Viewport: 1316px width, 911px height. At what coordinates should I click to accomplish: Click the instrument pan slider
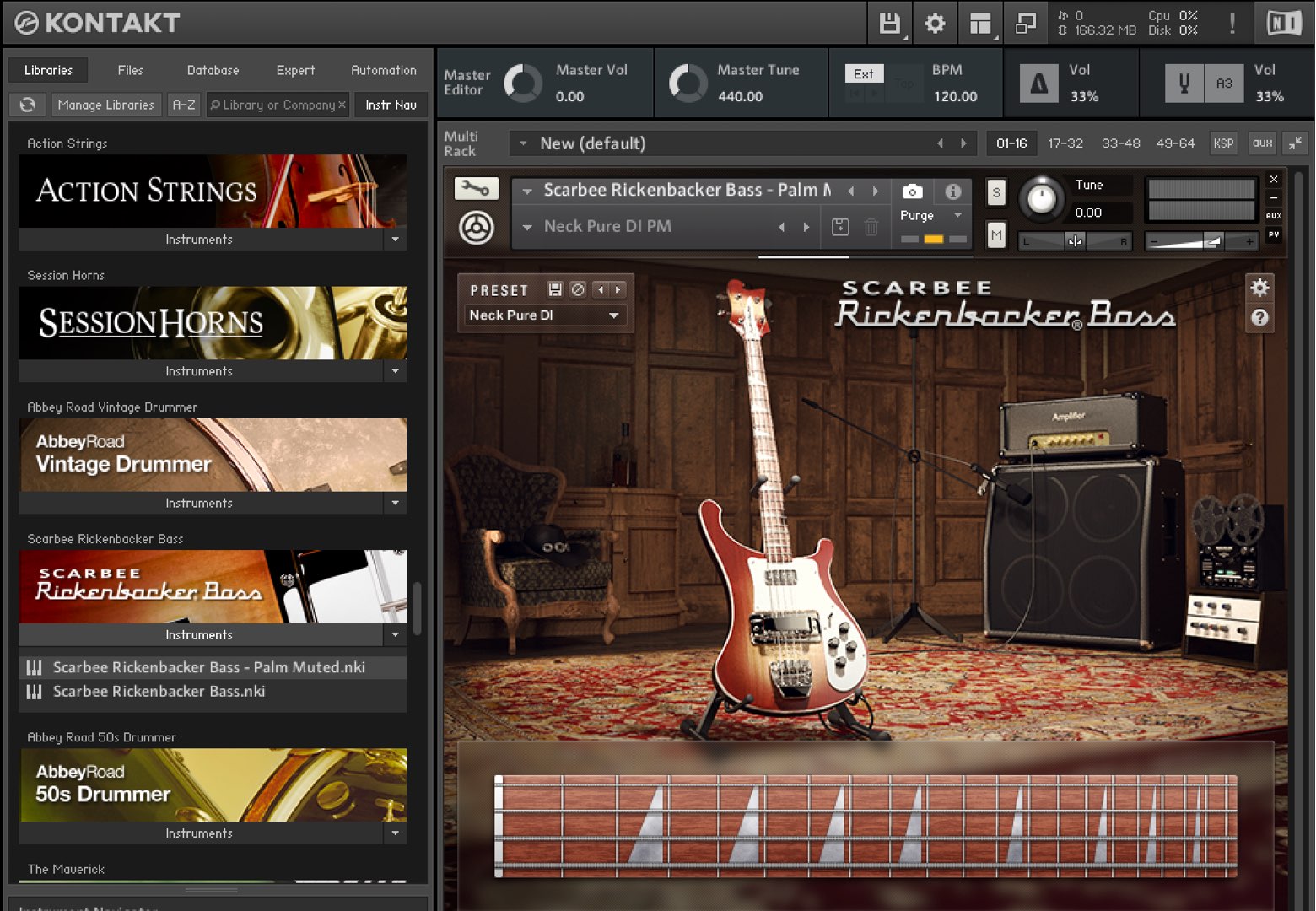pyautogui.click(x=1075, y=241)
